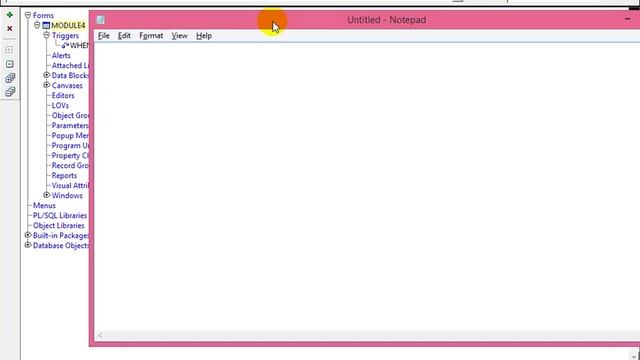Screen dimensions: 640x360
Task: Click the Notepad title bar icon
Action: point(100,20)
